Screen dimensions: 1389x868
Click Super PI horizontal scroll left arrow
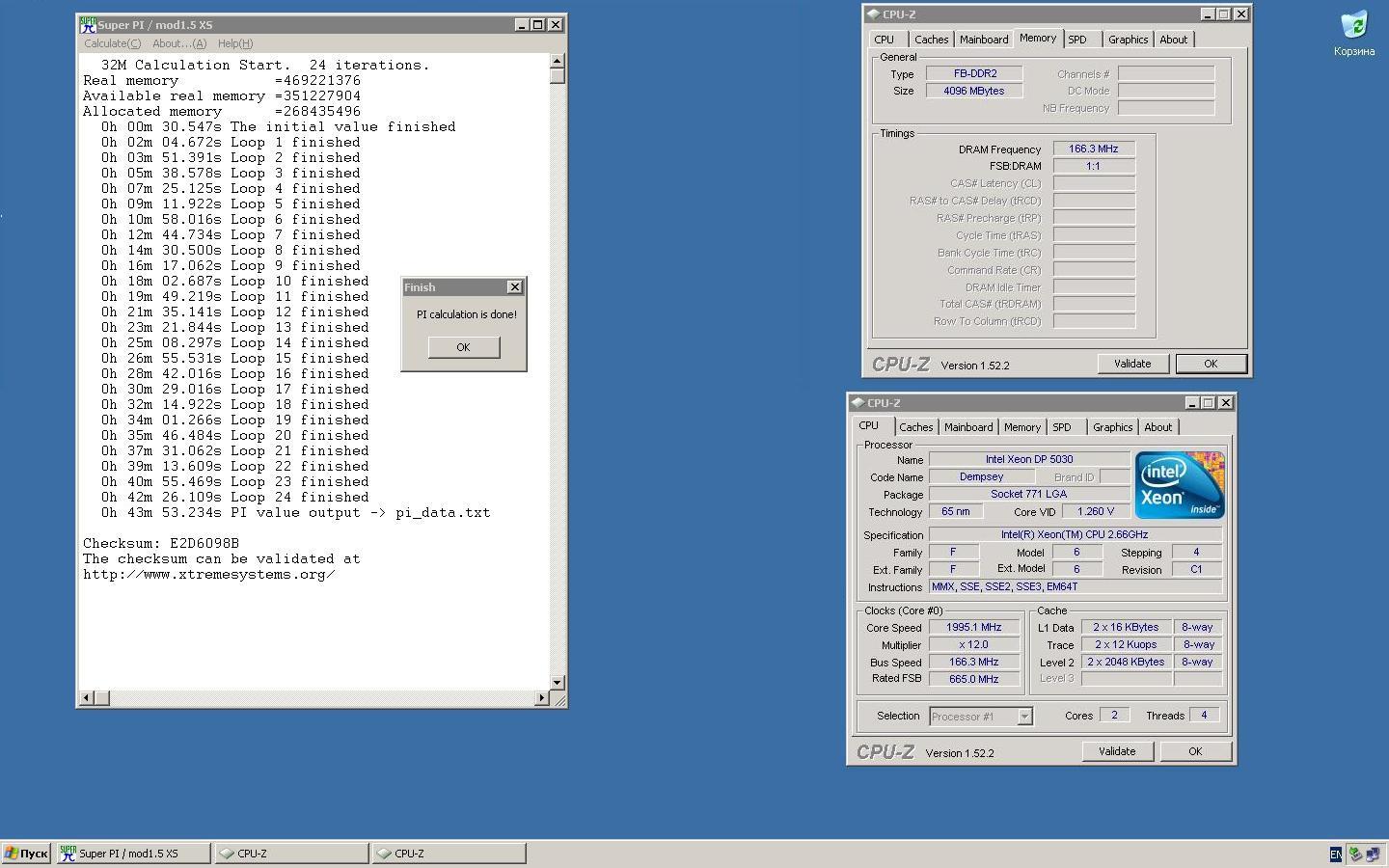coord(87,697)
